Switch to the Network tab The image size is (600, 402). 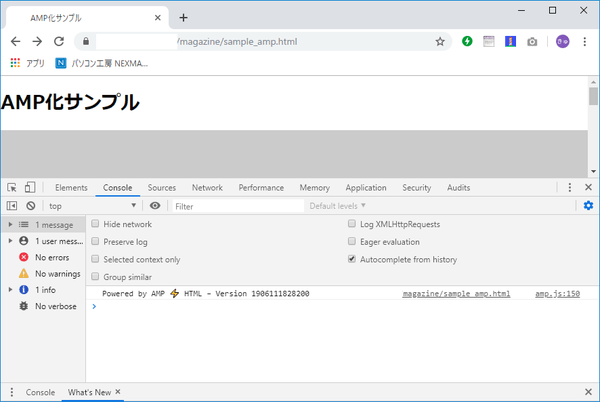tap(207, 187)
